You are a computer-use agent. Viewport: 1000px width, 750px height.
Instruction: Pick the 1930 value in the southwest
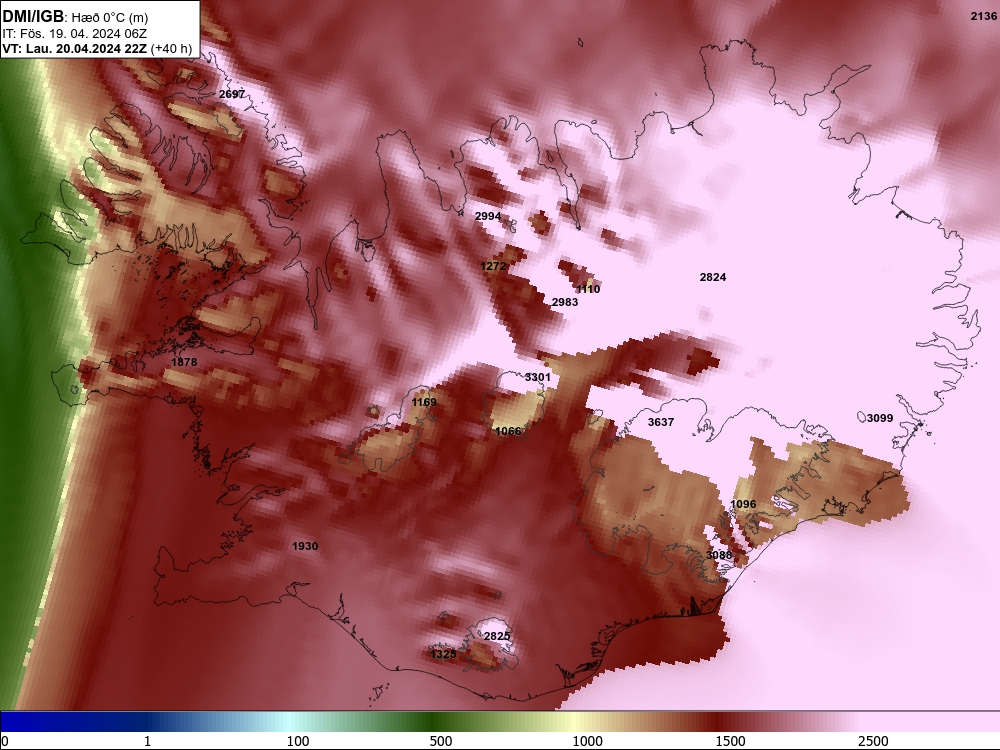tap(305, 546)
